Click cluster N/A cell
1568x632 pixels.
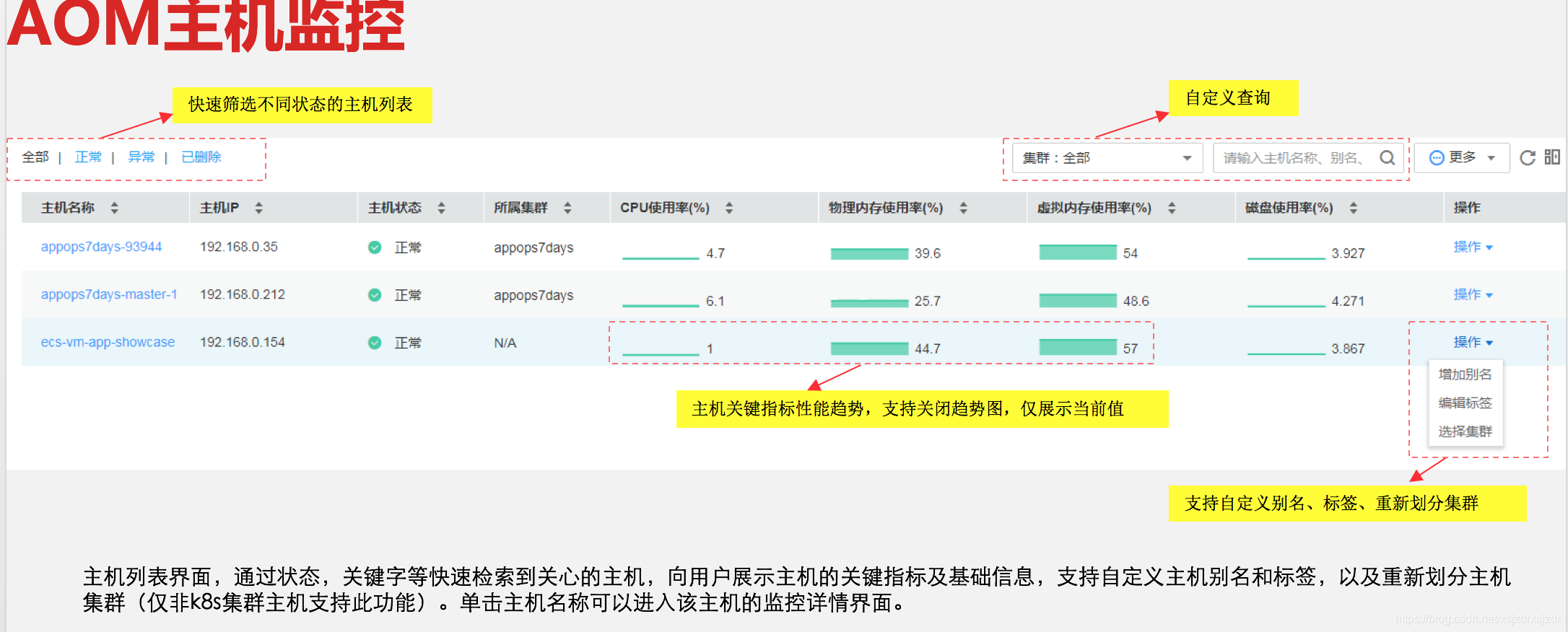click(x=505, y=343)
